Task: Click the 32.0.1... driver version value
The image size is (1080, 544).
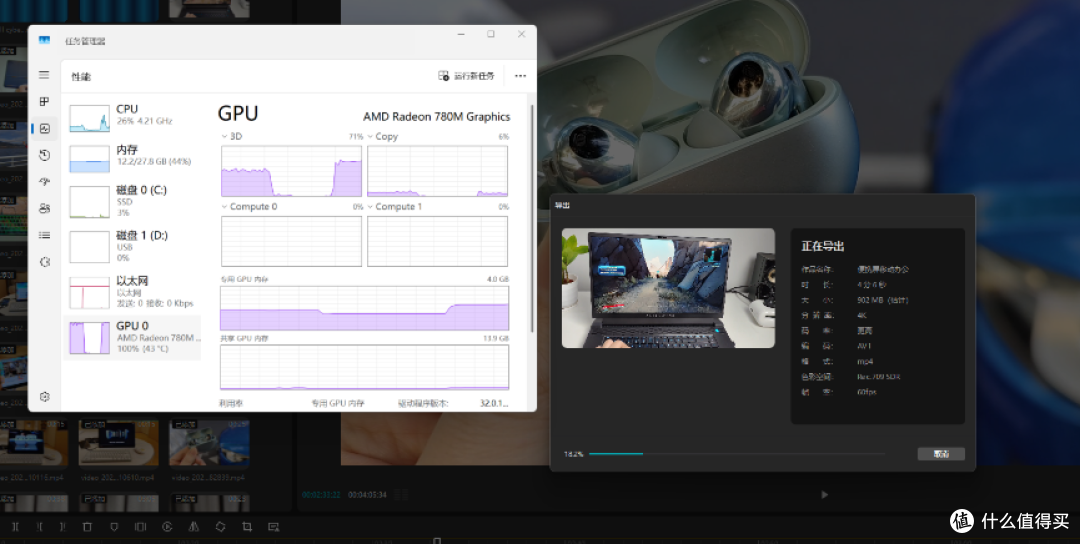Action: [494, 403]
